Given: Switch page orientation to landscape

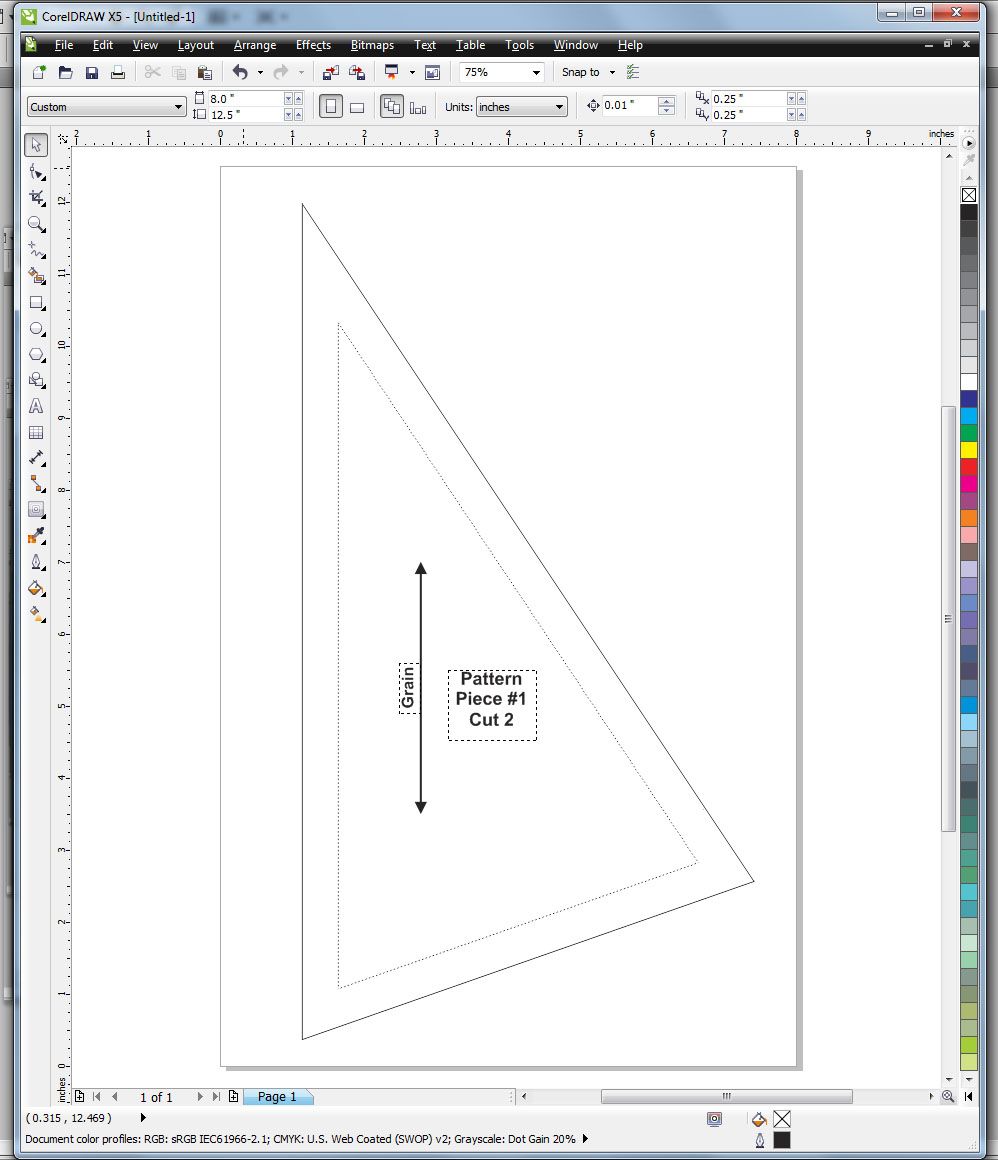Looking at the screenshot, I should 356,105.
